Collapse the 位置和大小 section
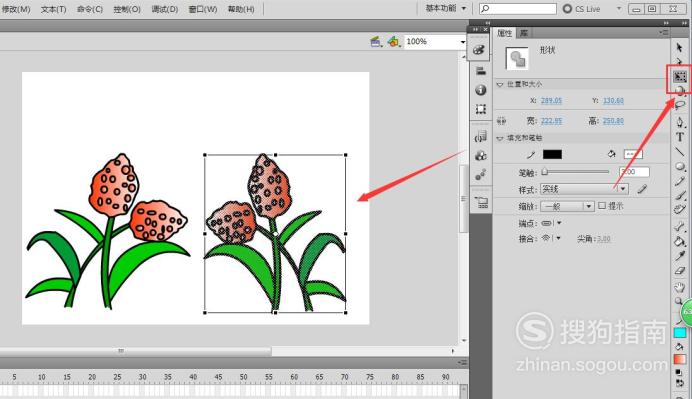Viewport: 692px width, 399px height. coord(500,84)
